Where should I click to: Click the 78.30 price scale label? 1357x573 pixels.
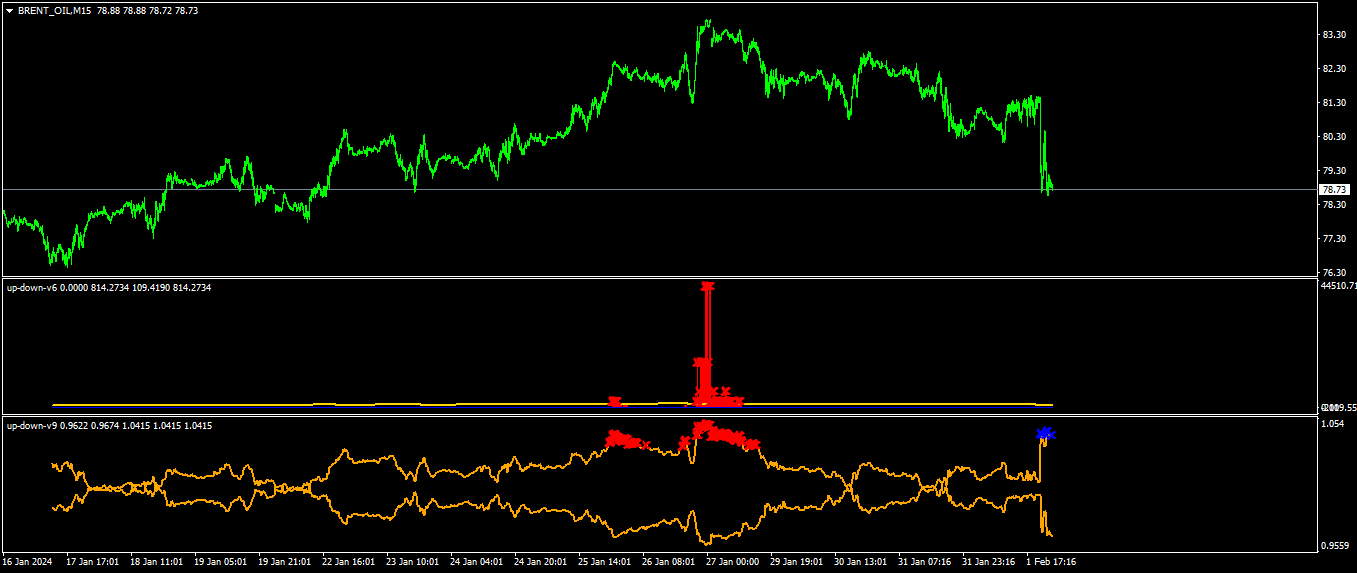(1334, 204)
